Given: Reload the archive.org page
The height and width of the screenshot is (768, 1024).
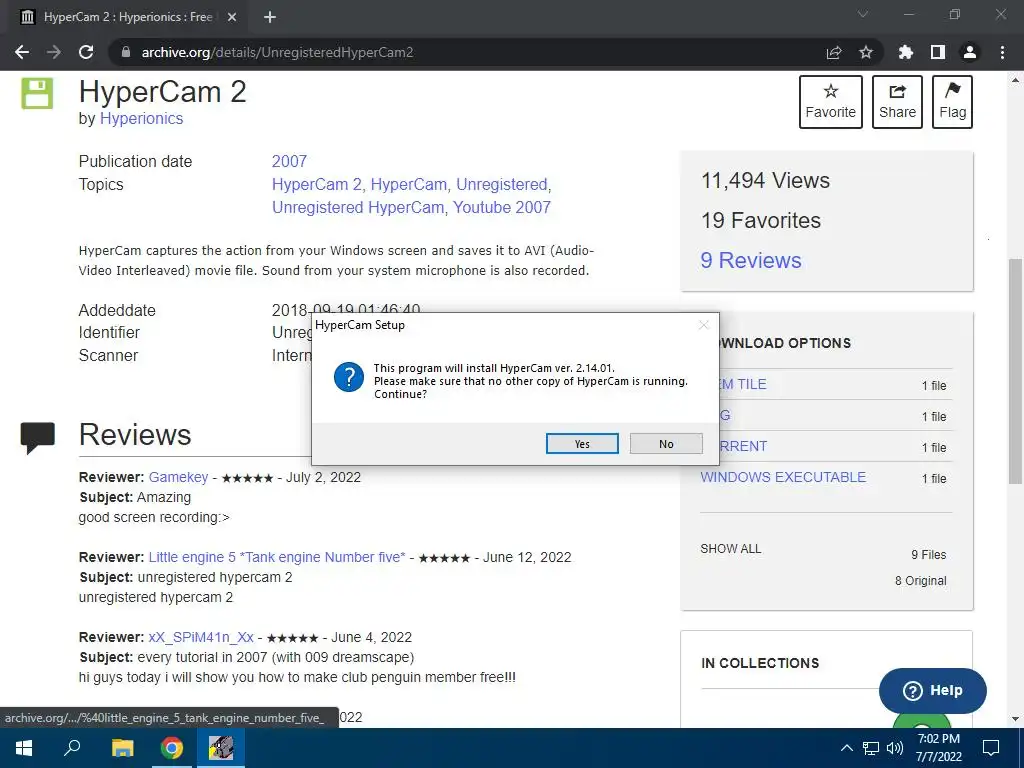Looking at the screenshot, I should tap(86, 52).
